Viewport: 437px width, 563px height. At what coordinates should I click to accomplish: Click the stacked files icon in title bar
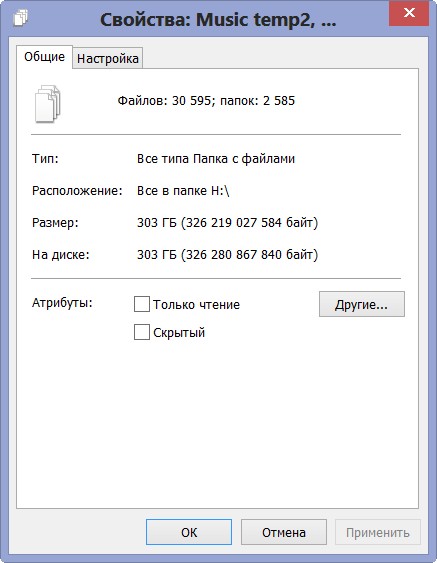20,18
